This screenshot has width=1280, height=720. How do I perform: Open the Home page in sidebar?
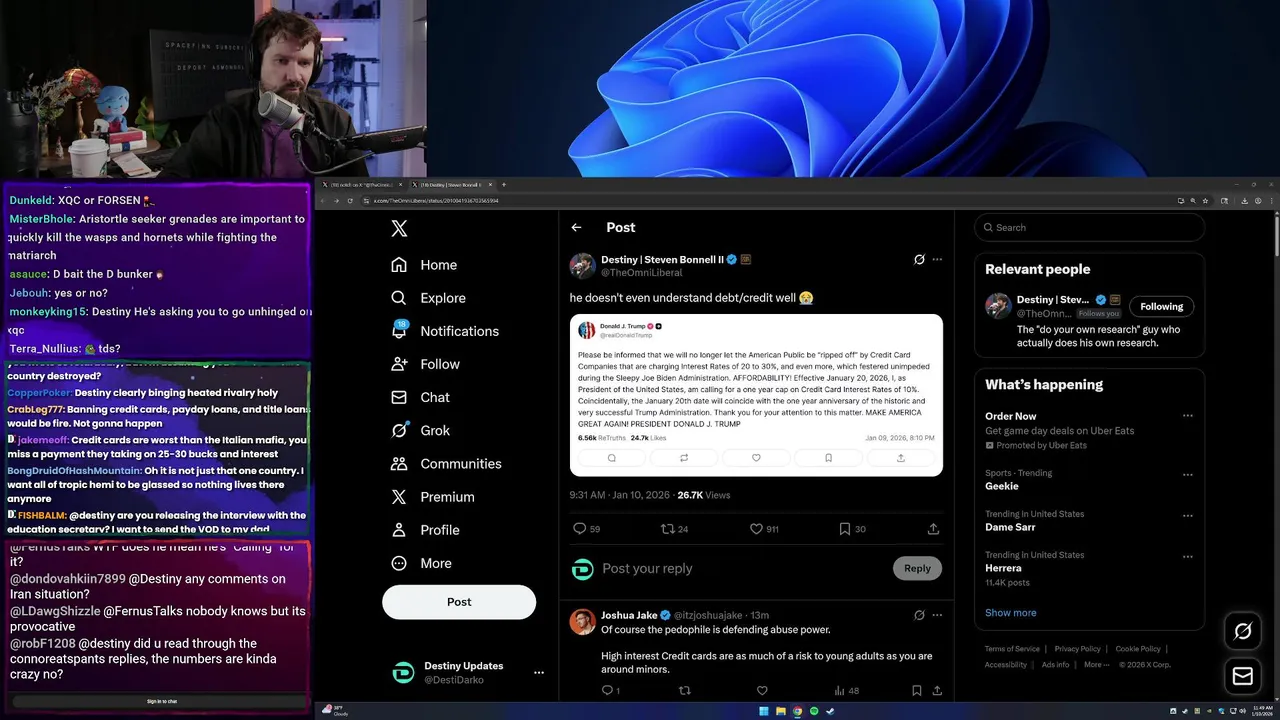click(424, 265)
